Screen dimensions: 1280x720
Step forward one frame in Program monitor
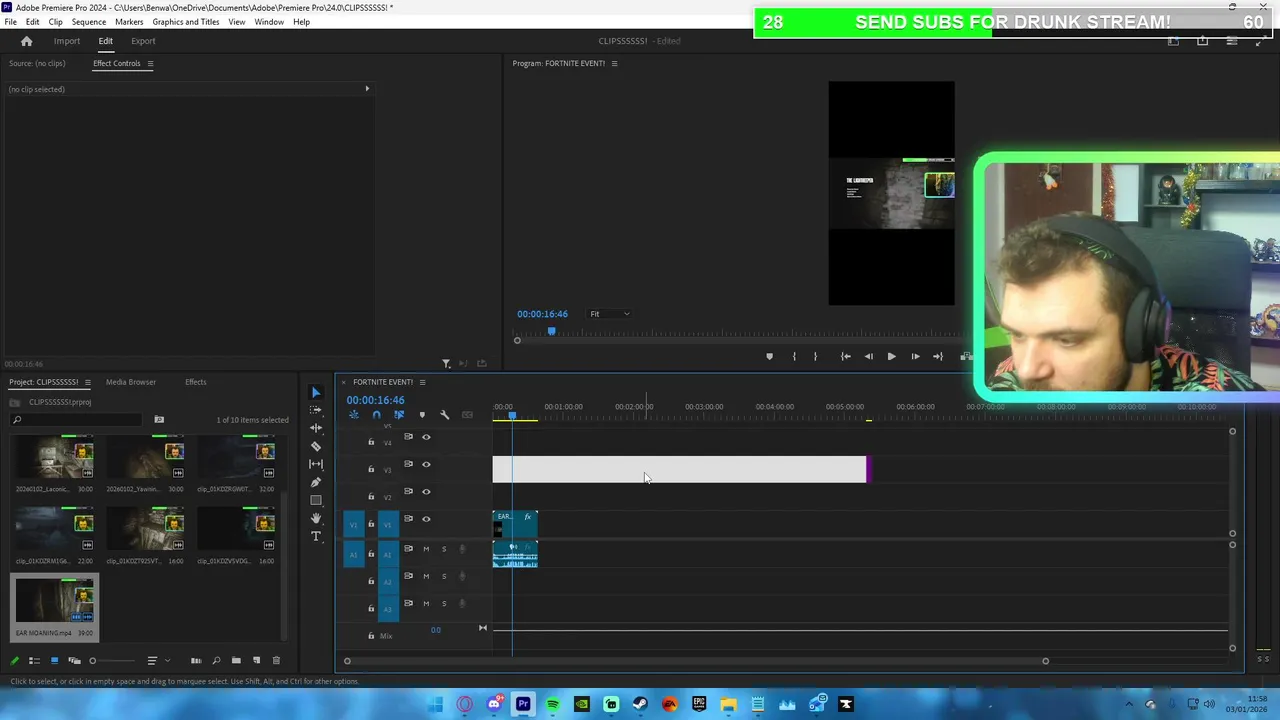click(915, 356)
